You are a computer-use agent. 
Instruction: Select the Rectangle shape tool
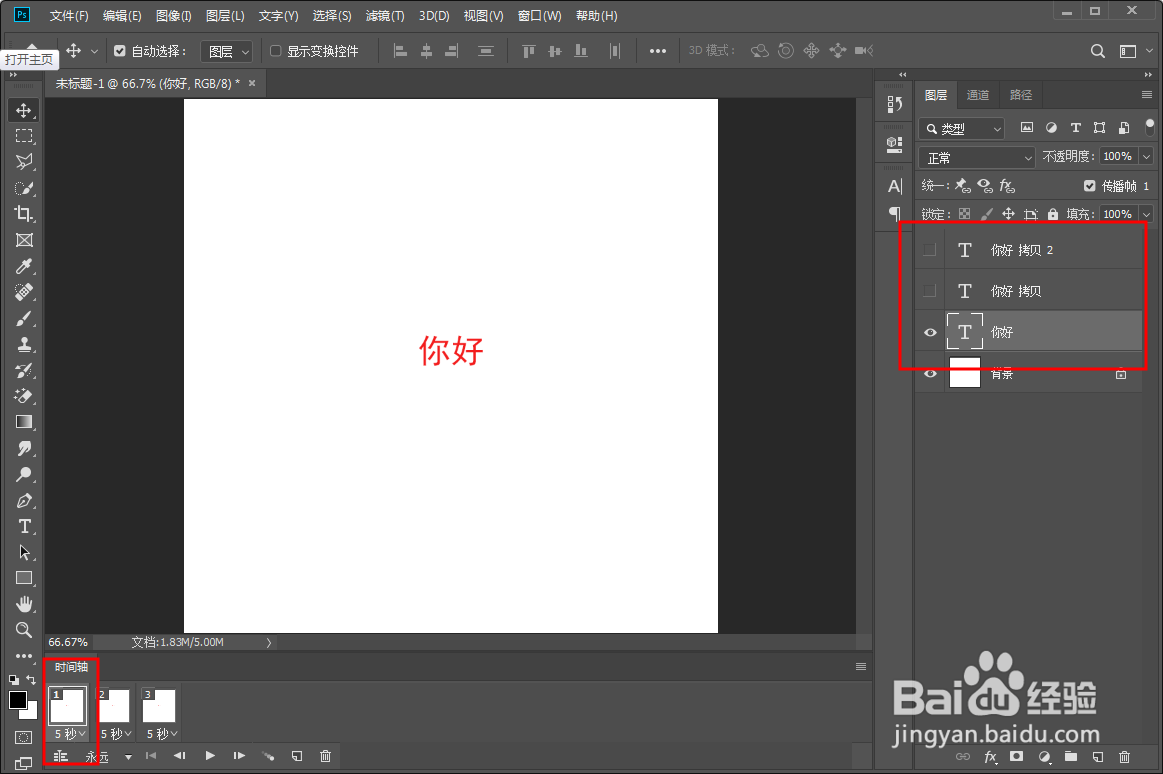tap(24, 578)
